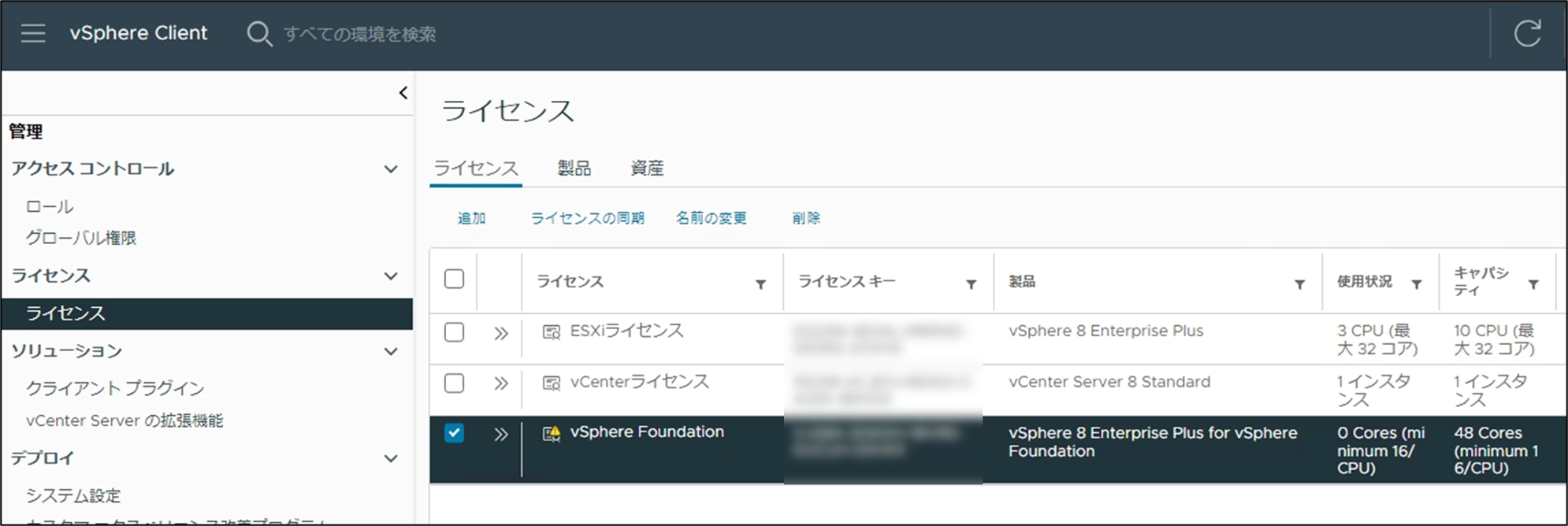1568x526 pixels.
Task: Click the 追加 button
Action: tap(471, 218)
